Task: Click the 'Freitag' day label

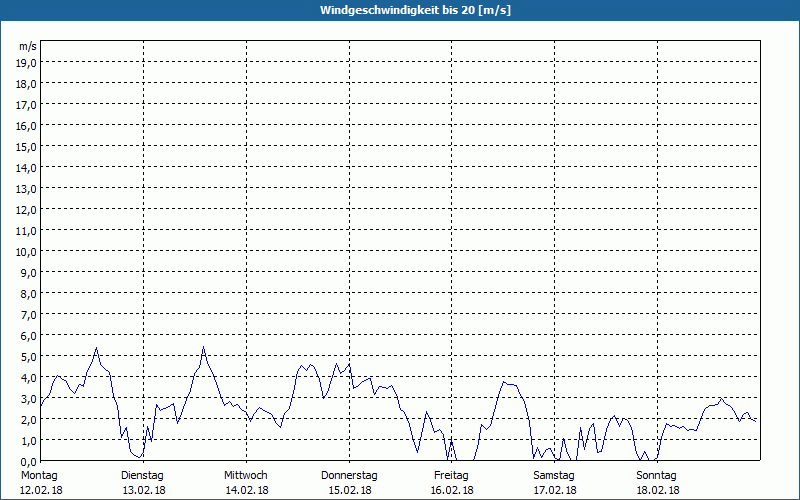Action: click(451, 476)
